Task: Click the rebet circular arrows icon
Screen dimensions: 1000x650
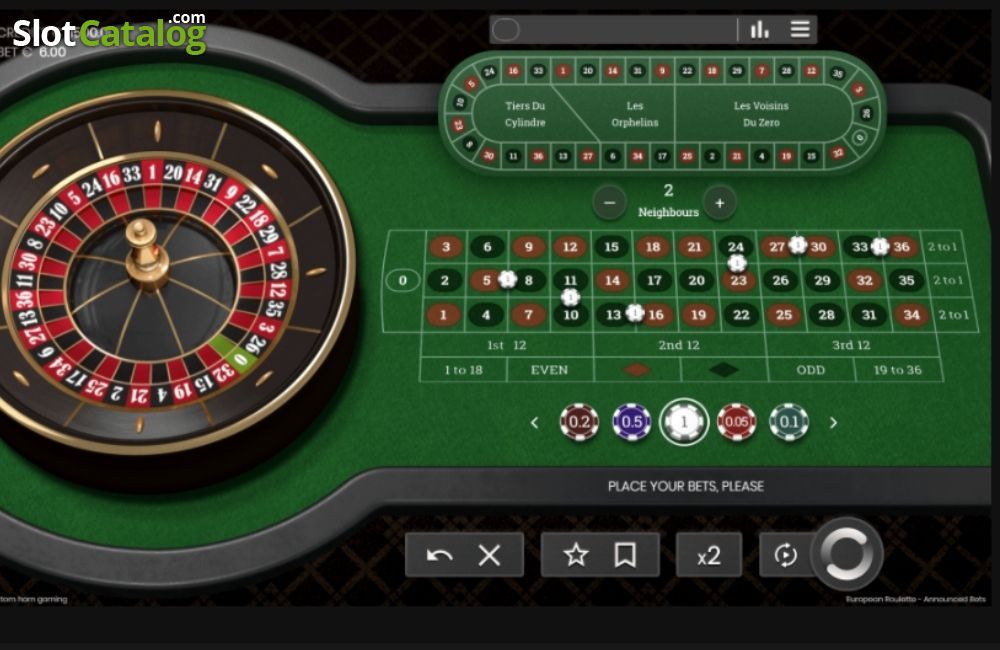Action: tap(786, 555)
